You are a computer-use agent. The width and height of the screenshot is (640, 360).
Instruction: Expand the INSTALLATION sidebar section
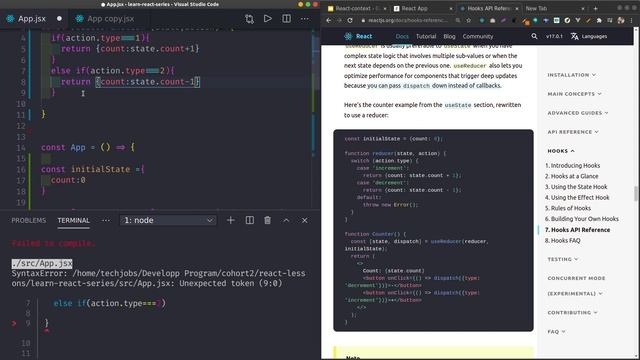pos(571,75)
